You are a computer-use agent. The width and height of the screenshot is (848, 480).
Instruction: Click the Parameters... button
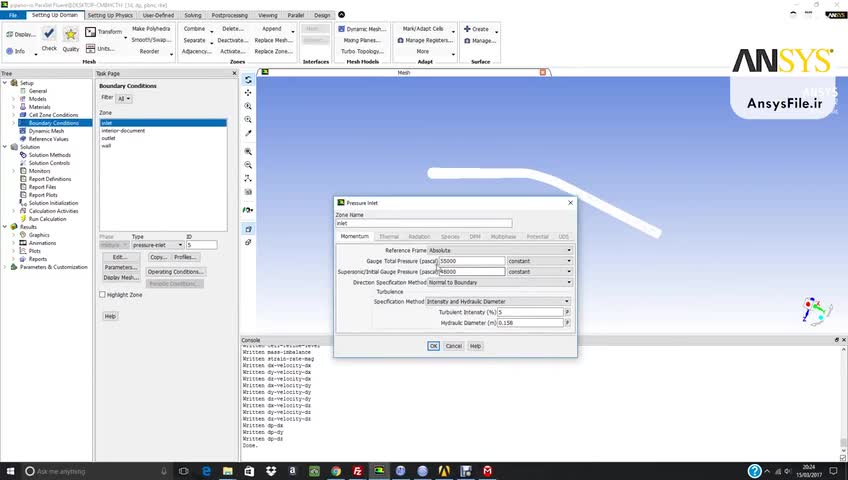[x=121, y=267]
